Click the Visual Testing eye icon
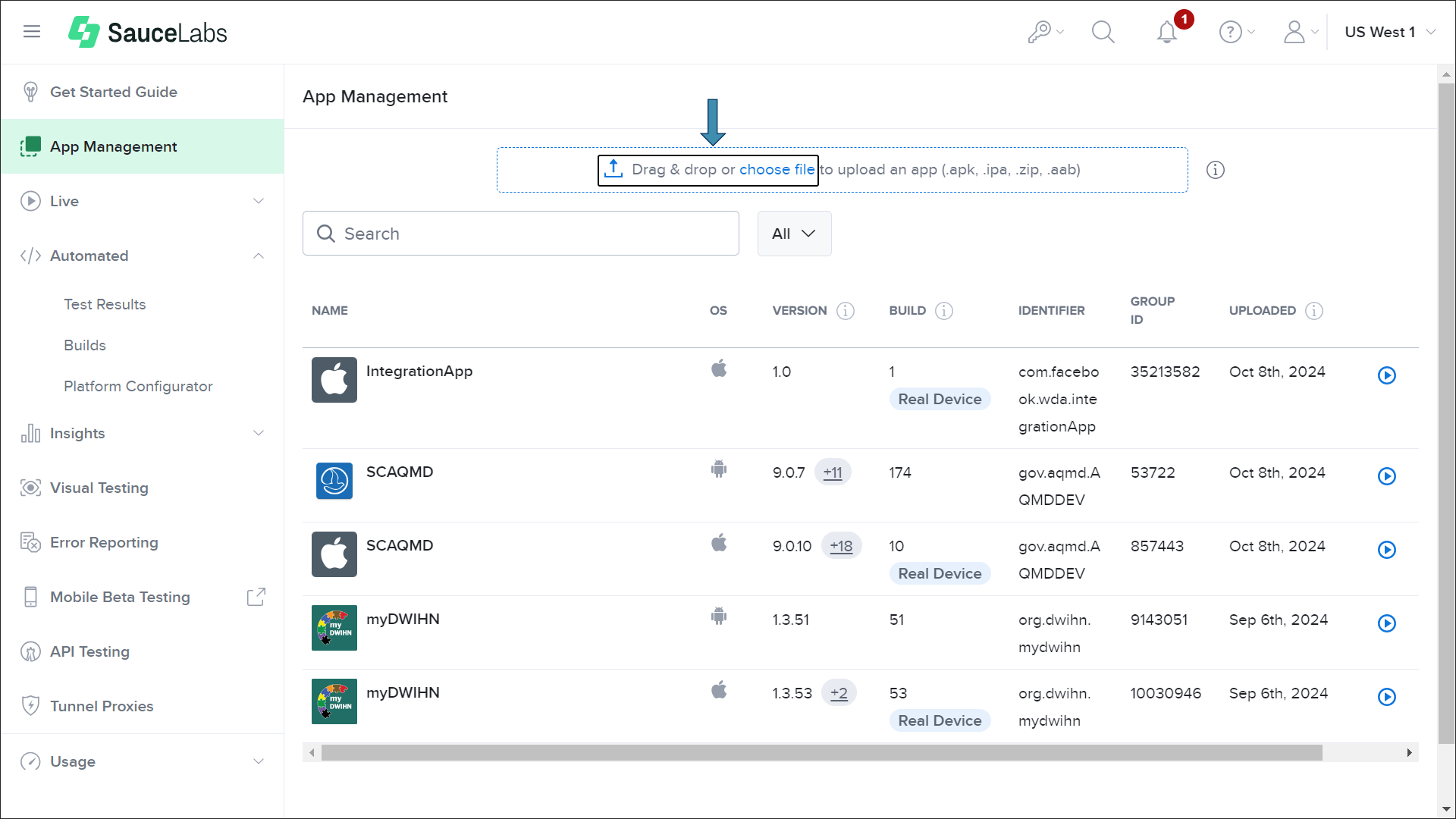Screen dimensions: 1456x819 (30, 488)
